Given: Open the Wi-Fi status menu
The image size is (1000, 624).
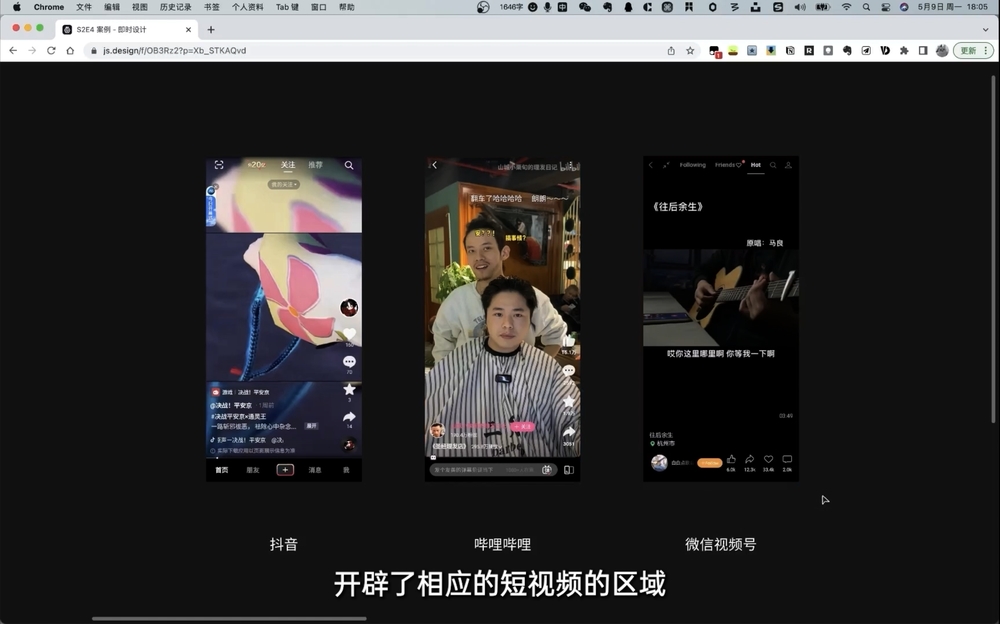Looking at the screenshot, I should click(846, 7).
